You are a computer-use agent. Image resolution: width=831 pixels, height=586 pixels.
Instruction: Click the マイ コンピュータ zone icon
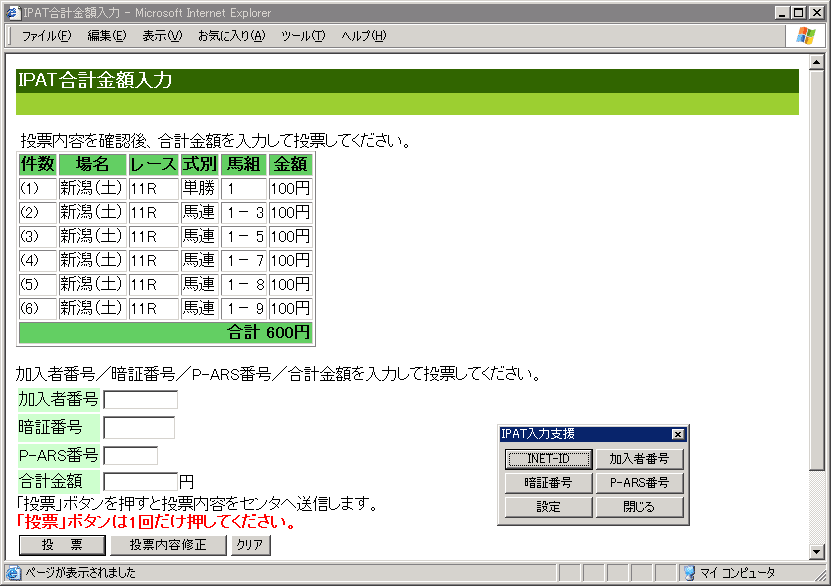click(689, 573)
